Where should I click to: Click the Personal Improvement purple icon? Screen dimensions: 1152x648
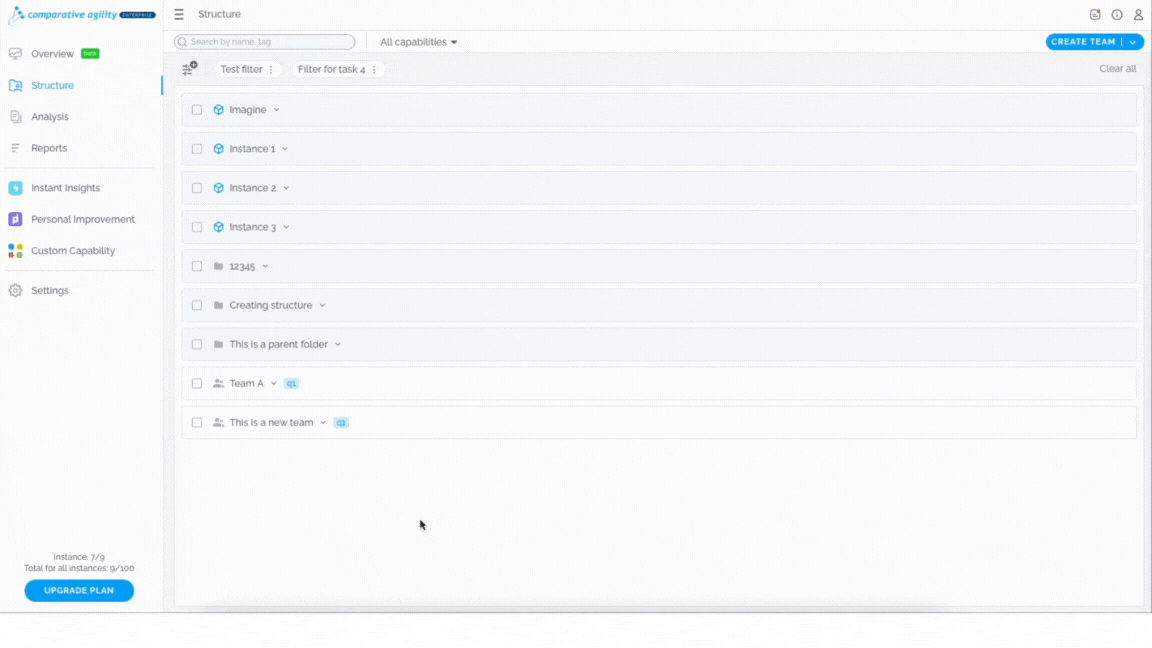point(15,219)
